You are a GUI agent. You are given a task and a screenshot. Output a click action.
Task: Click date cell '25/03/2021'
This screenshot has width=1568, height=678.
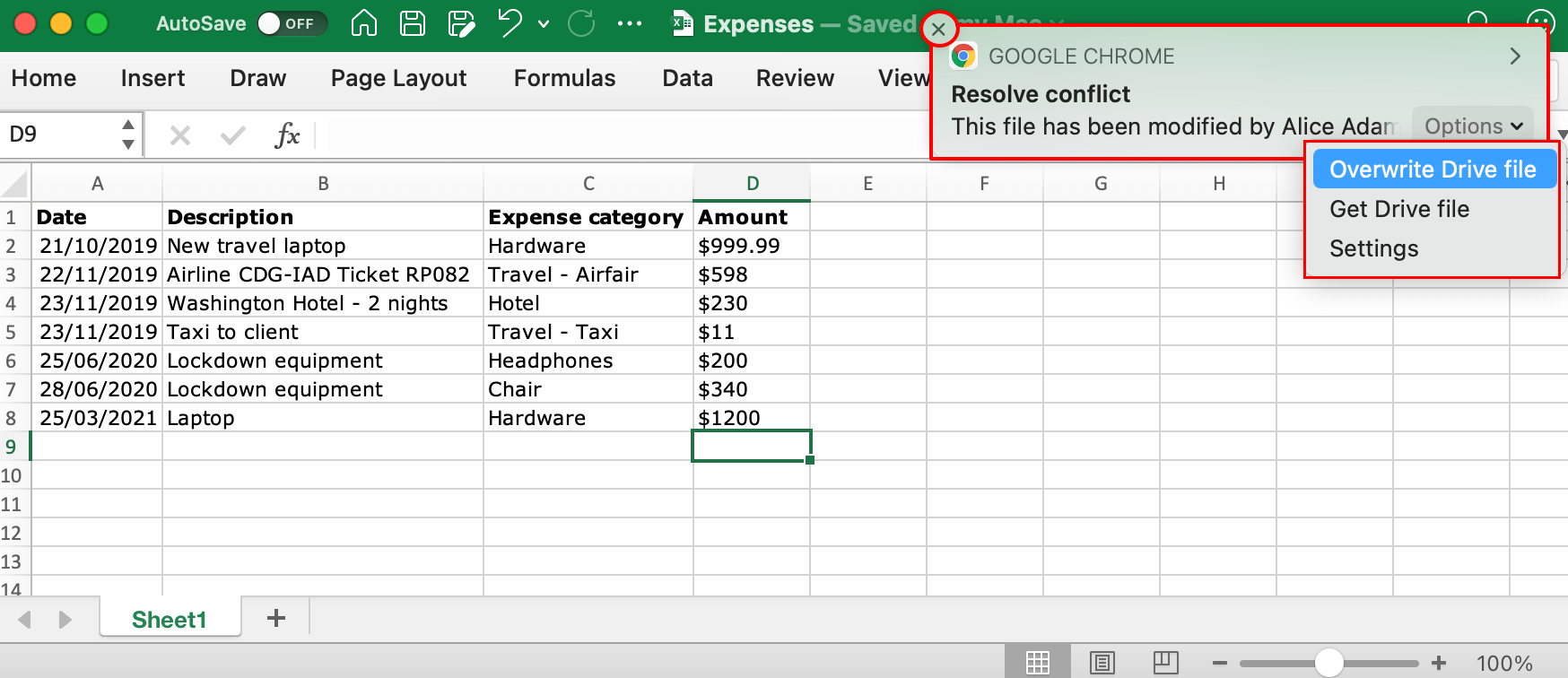97,418
